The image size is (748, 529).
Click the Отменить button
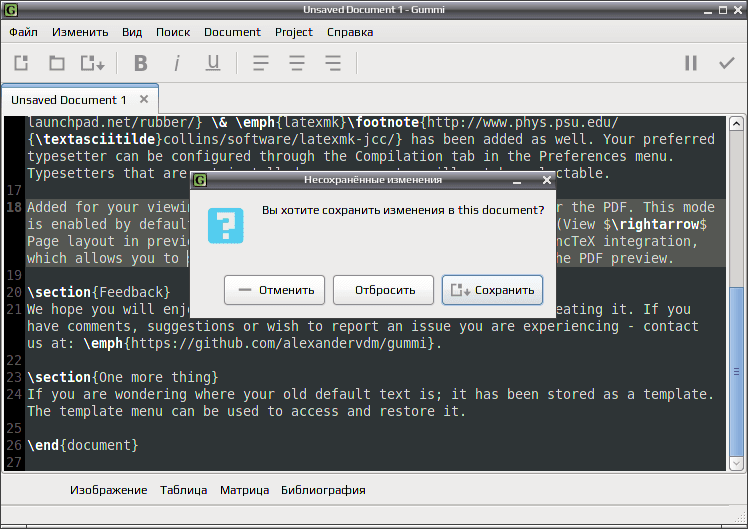(274, 290)
